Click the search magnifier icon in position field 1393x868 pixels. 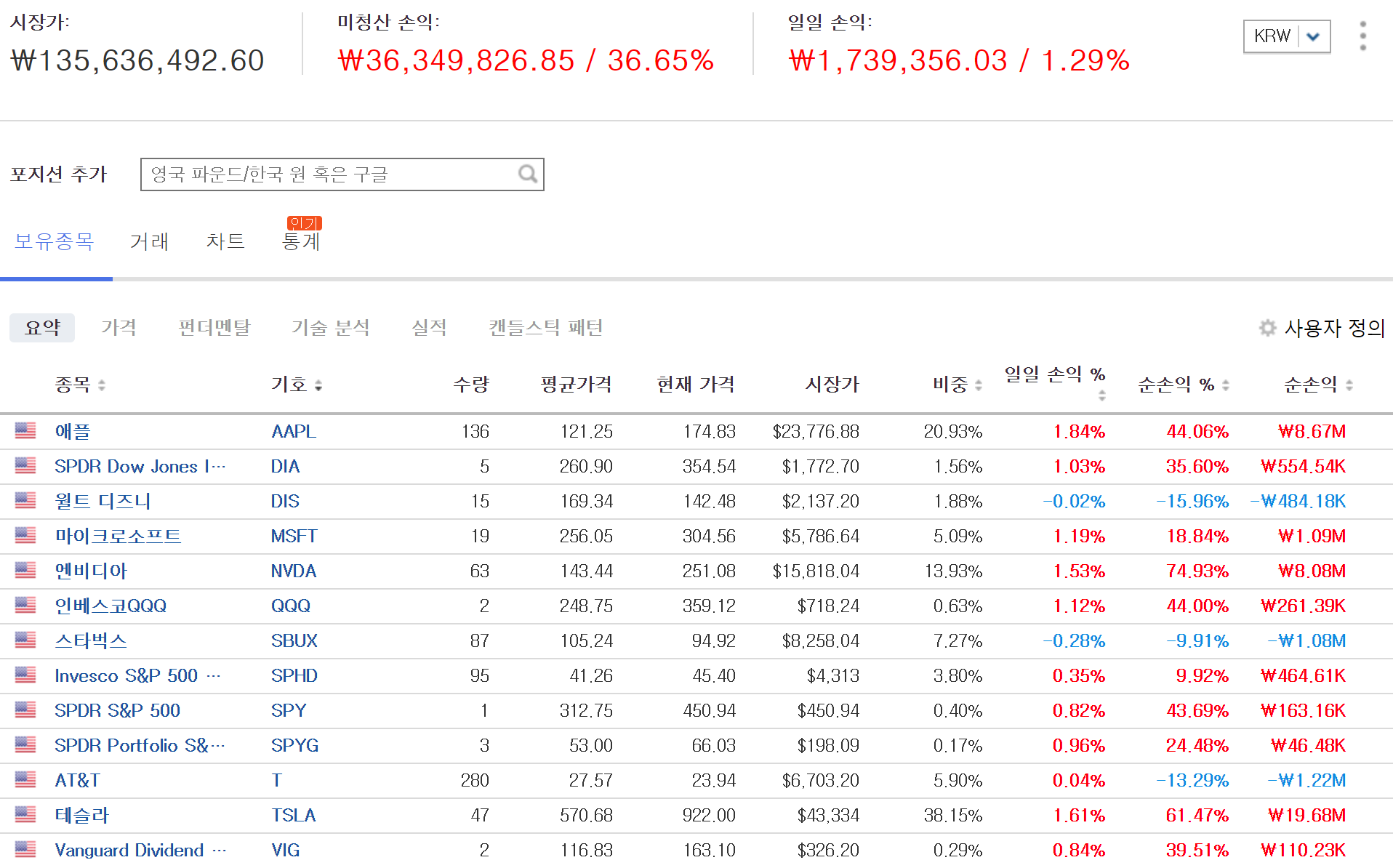tap(528, 174)
